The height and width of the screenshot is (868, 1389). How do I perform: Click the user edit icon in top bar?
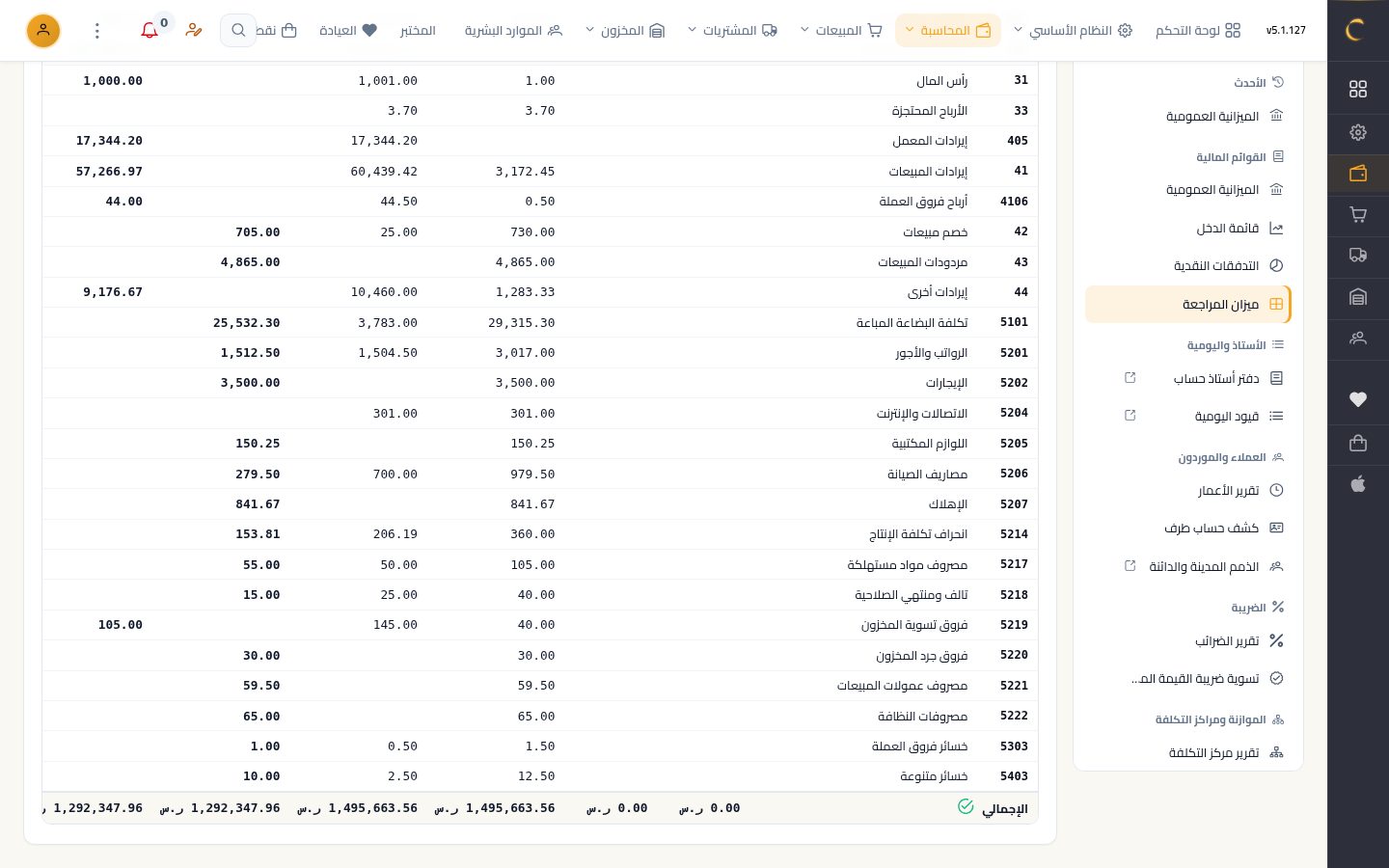coord(194,31)
